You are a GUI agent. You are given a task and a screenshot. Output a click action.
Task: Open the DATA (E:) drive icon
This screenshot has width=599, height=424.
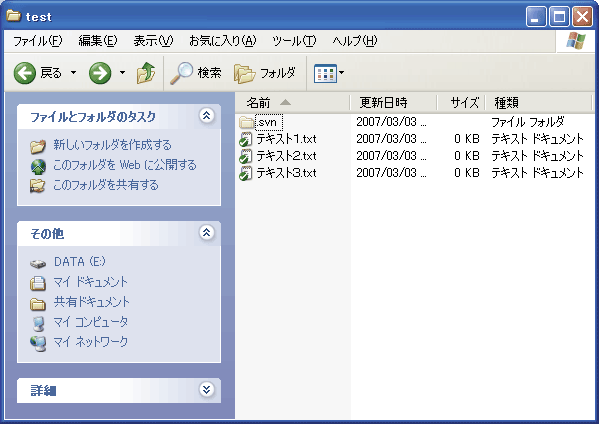38,264
